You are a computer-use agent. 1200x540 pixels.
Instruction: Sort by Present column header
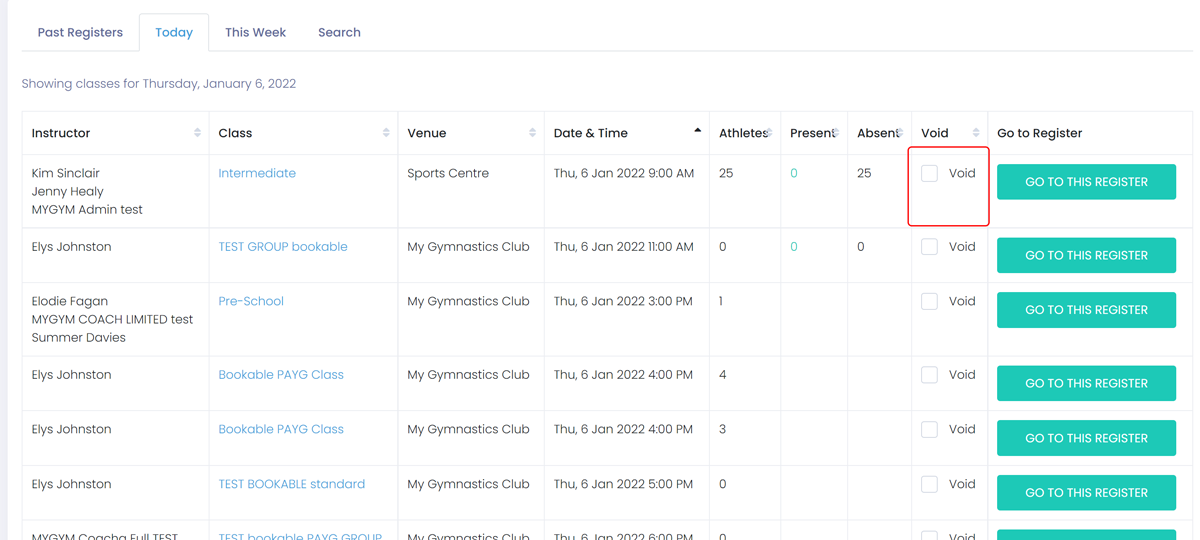tap(813, 133)
